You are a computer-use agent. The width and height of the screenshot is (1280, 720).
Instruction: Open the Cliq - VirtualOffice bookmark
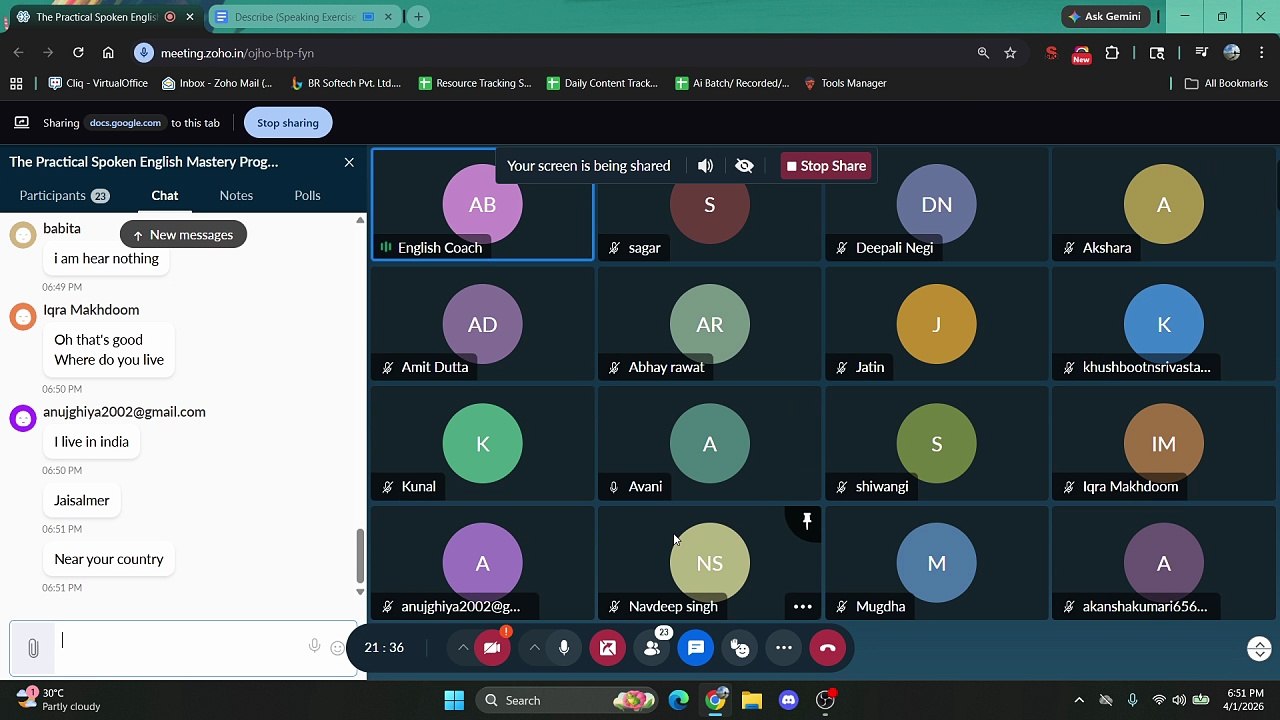pyautogui.click(x=98, y=84)
